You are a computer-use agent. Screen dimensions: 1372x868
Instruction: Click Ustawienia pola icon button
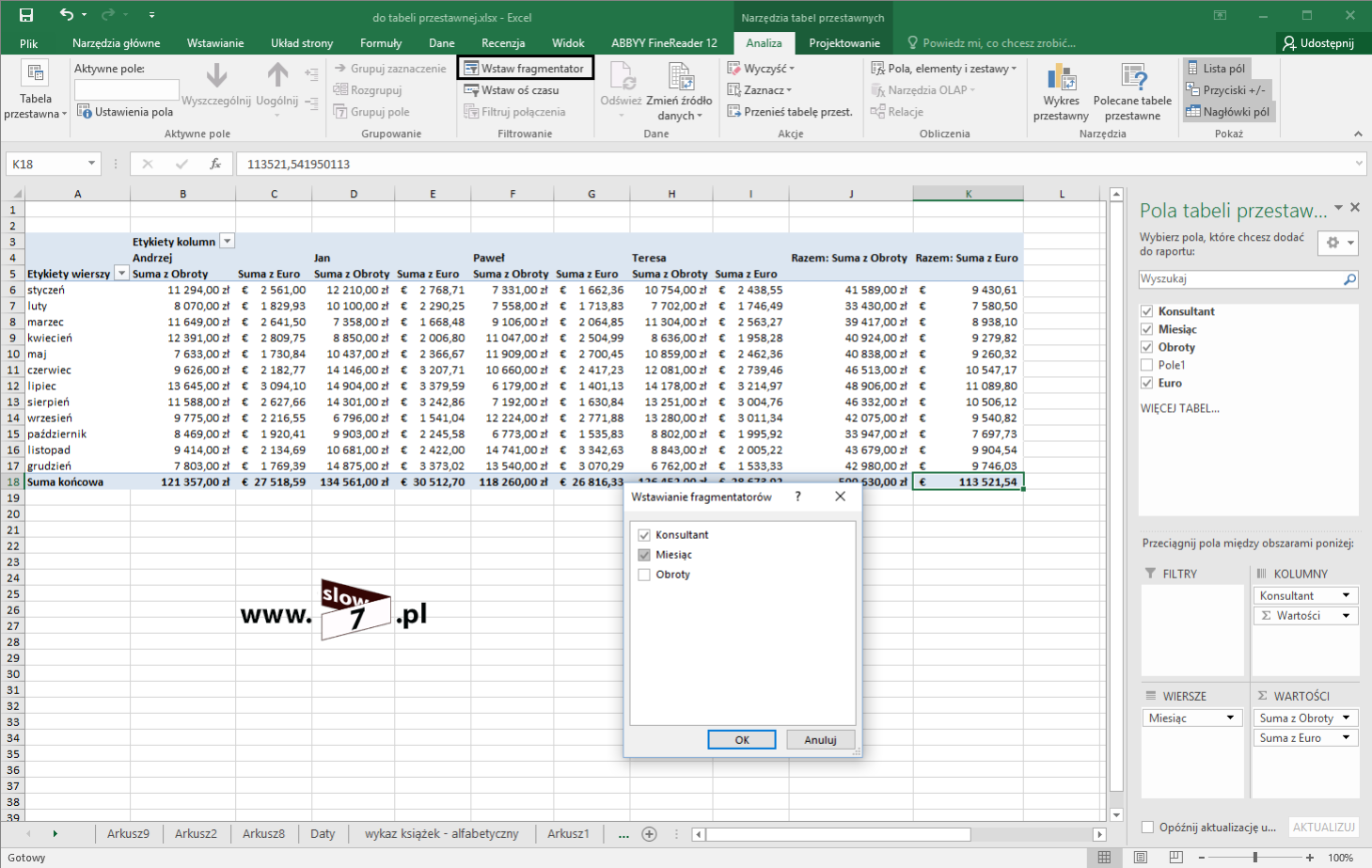84,112
